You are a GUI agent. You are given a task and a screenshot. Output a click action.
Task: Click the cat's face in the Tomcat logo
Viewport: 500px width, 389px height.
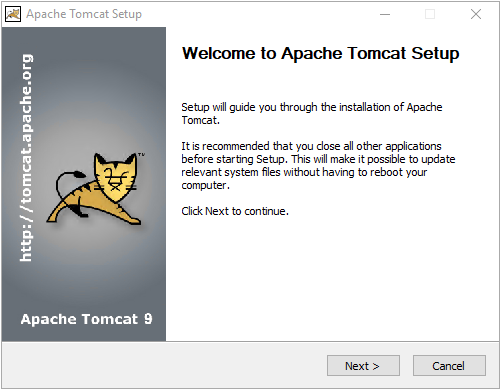(x=115, y=178)
